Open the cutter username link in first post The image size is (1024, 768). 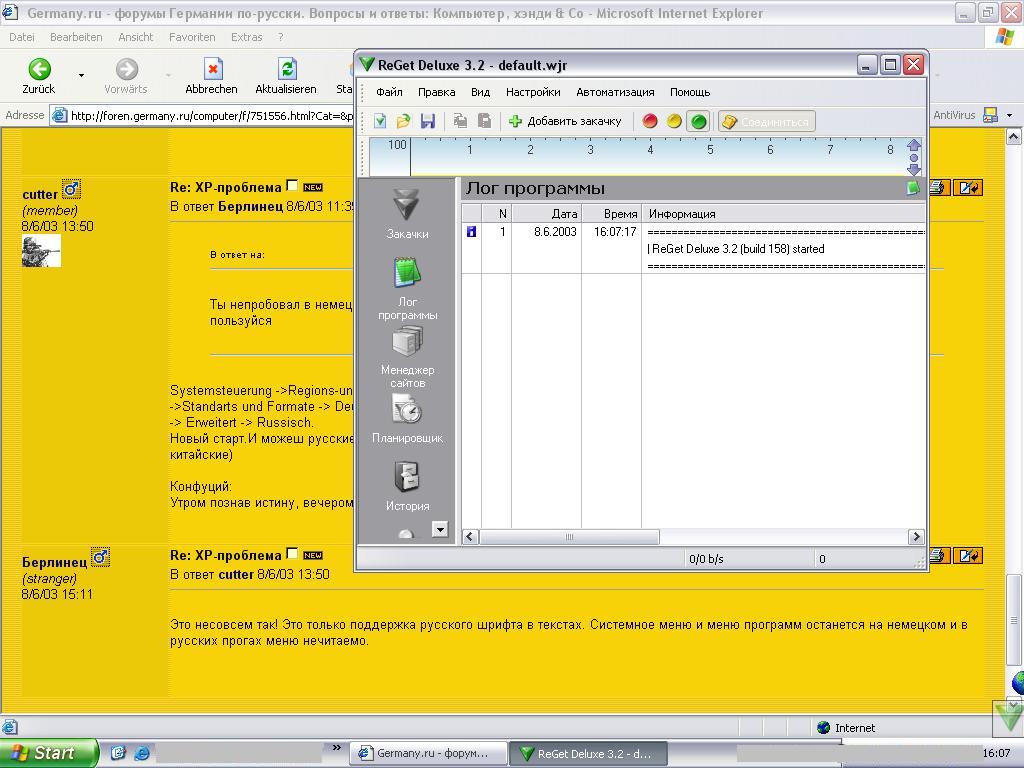pyautogui.click(x=40, y=194)
